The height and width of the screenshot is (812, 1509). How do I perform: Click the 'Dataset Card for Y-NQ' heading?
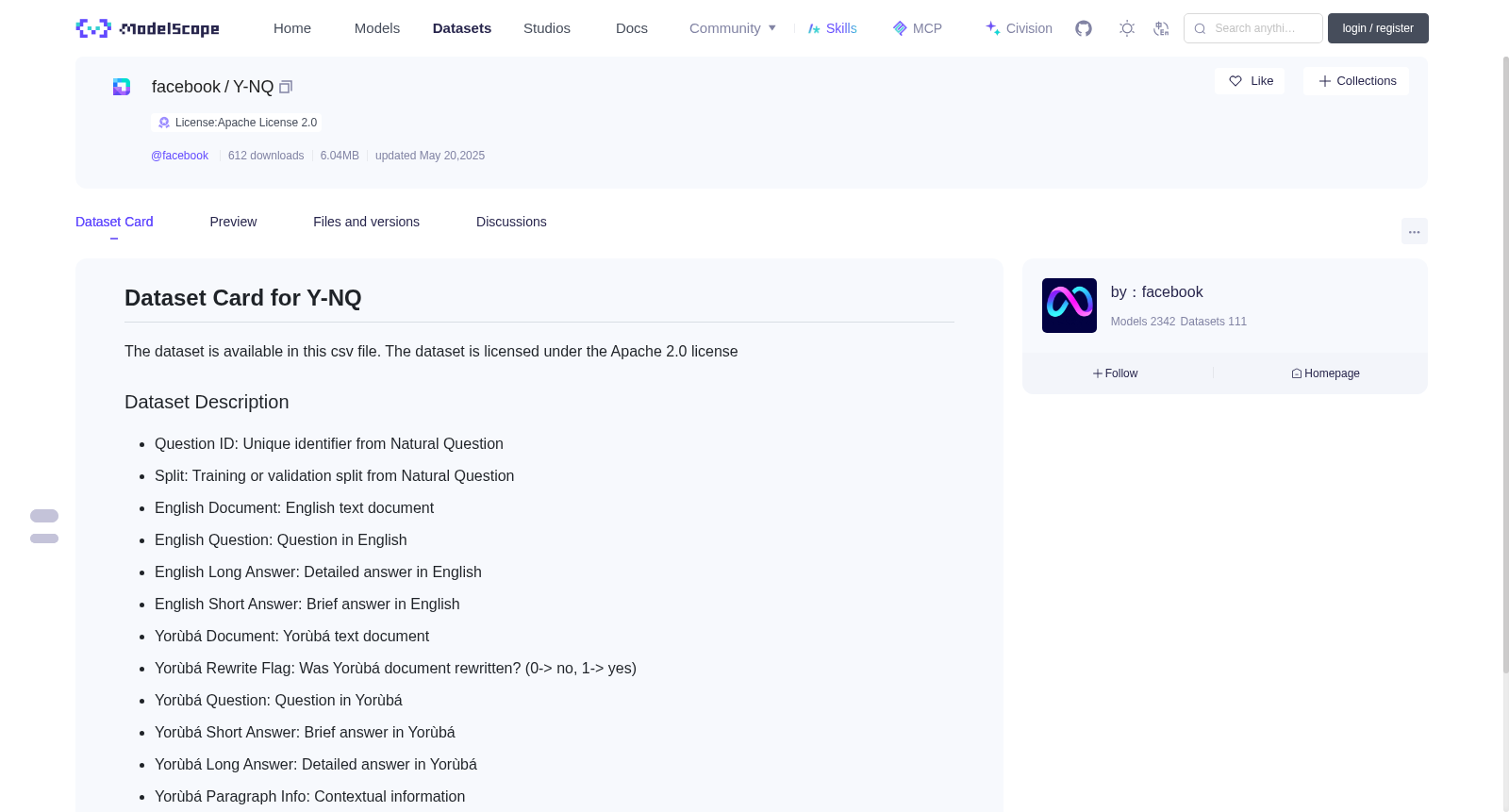tap(243, 298)
